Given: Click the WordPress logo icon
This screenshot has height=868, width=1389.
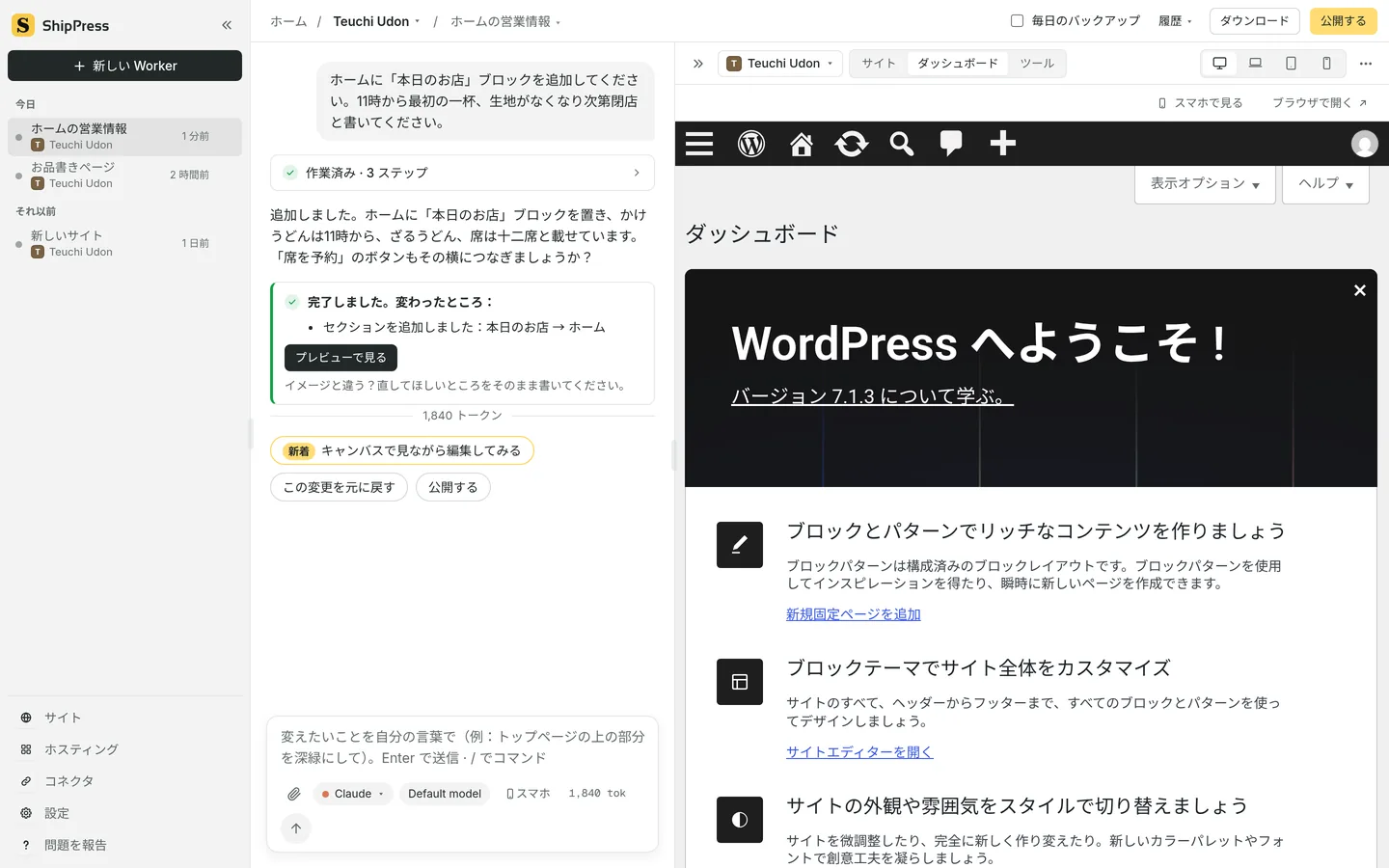Looking at the screenshot, I should [x=751, y=144].
